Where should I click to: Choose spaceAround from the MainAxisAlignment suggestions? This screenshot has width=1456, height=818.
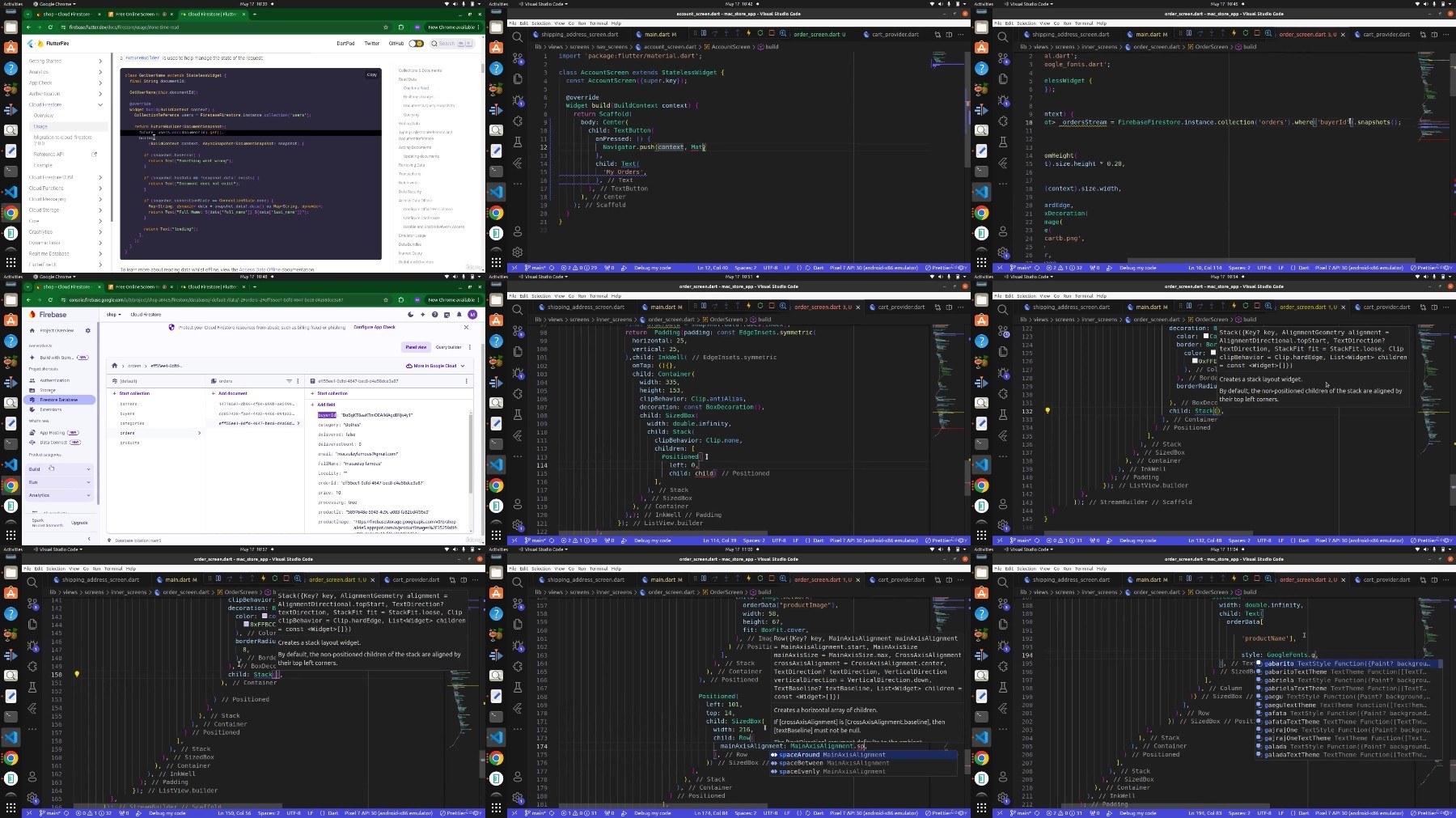coord(862,755)
